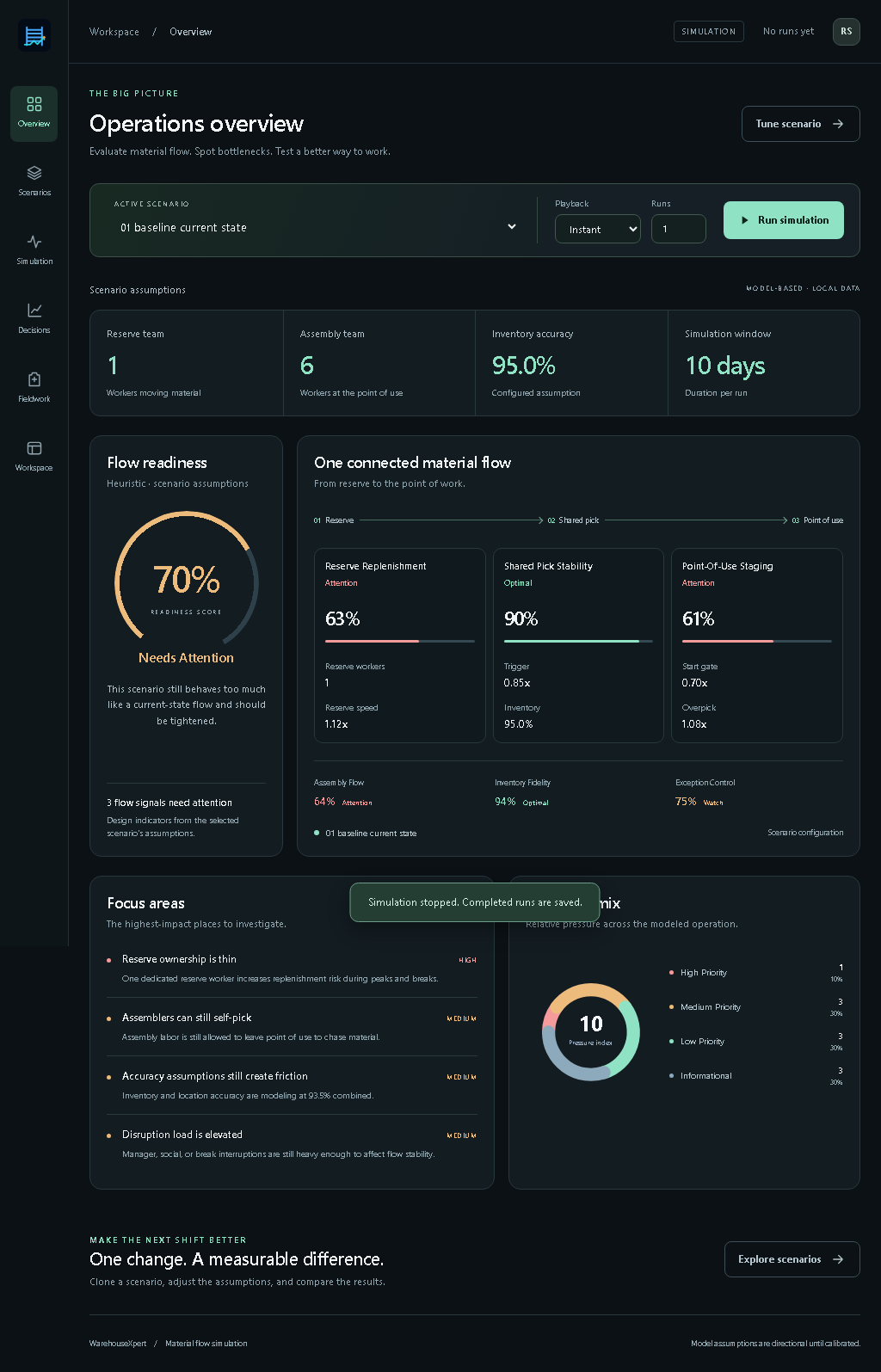Open the Scenarios layers icon
The width and height of the screenshot is (881, 1372).
coord(34,173)
